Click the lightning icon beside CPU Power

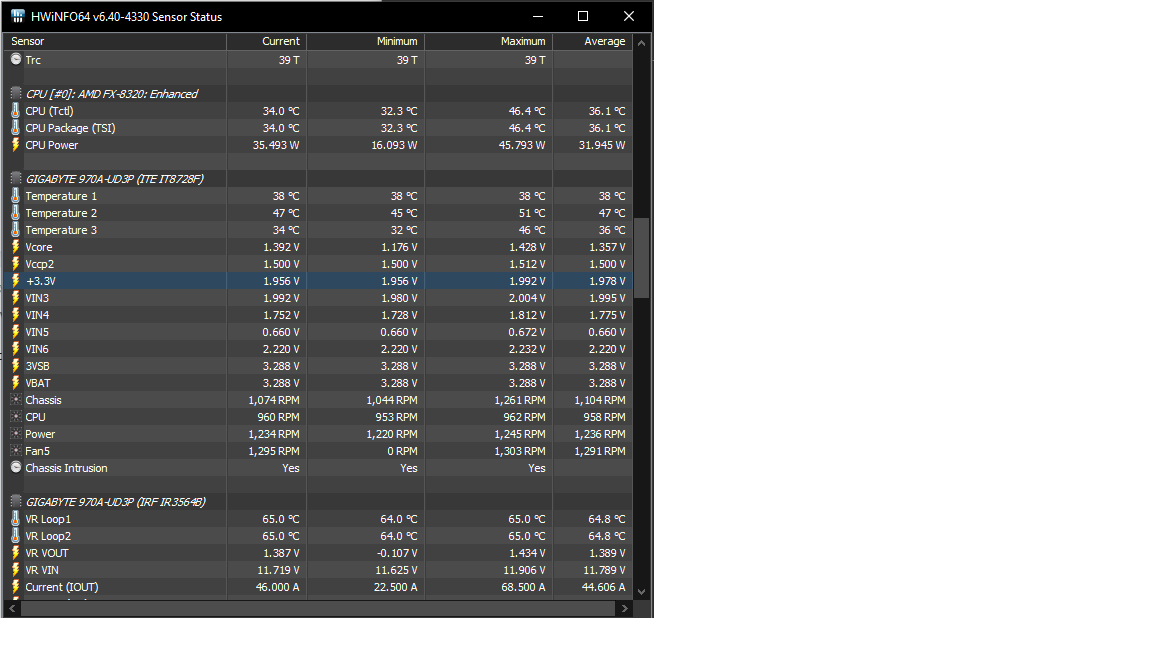16,145
